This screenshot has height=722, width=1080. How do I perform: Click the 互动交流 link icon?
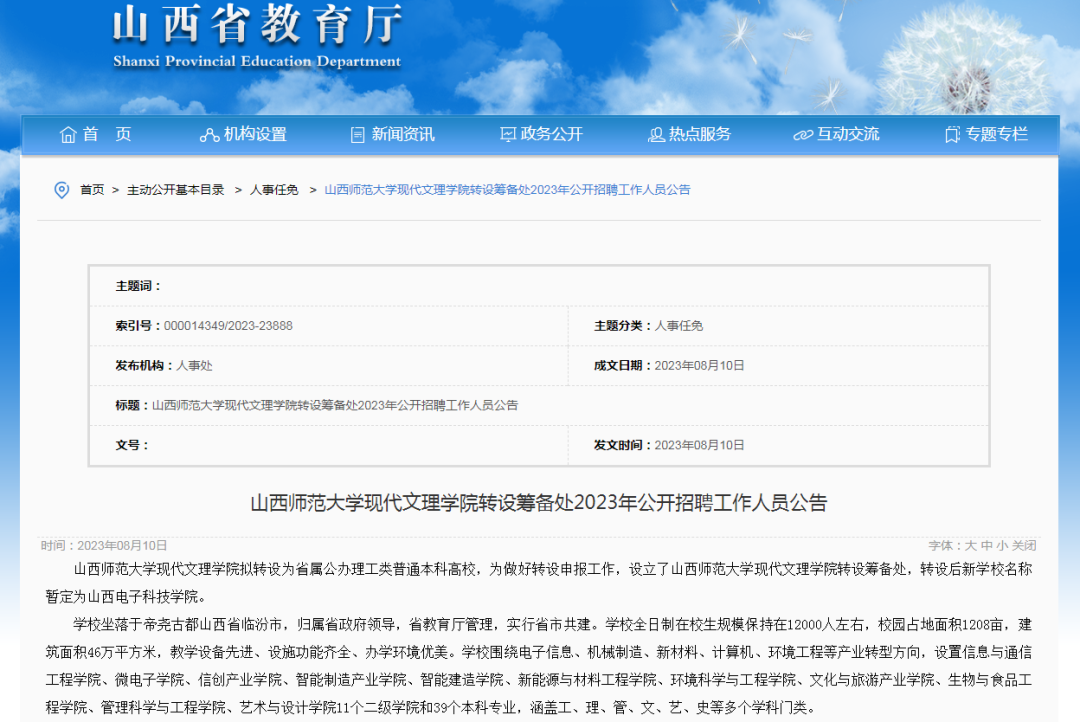803,135
